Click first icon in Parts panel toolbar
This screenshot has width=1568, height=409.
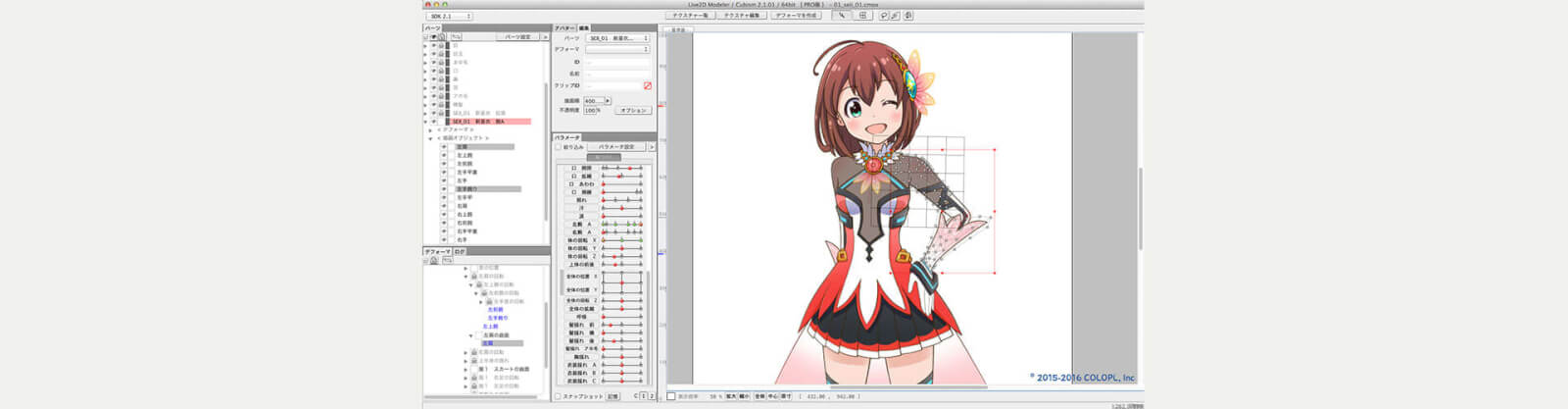425,36
